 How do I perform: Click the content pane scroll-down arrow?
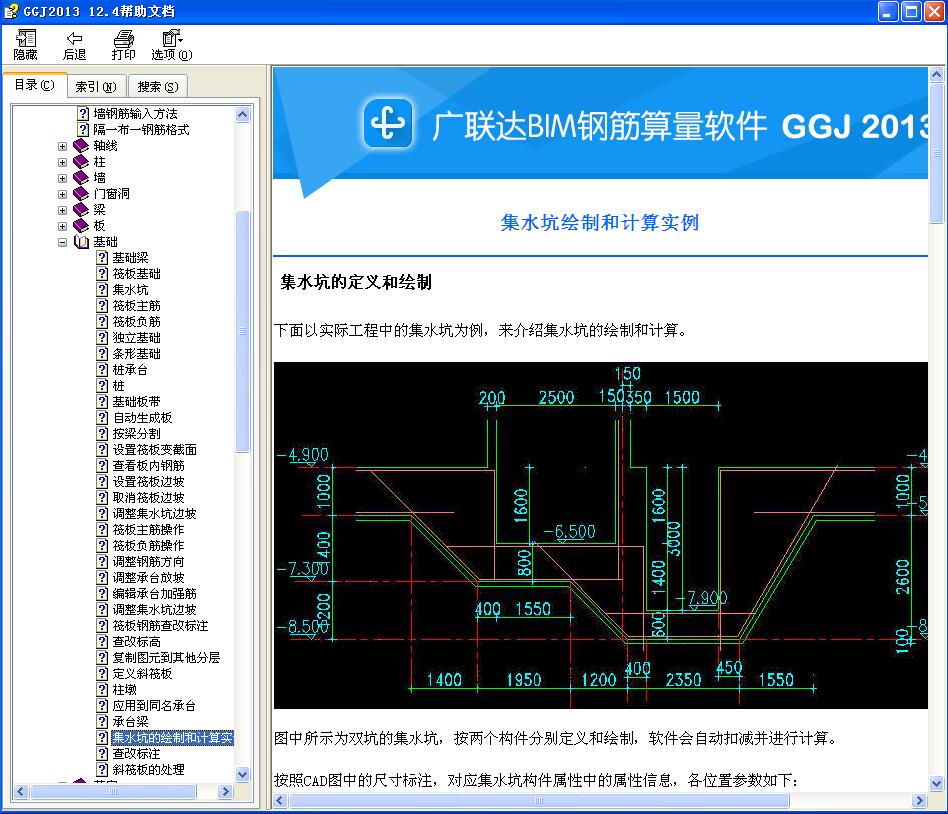click(936, 784)
